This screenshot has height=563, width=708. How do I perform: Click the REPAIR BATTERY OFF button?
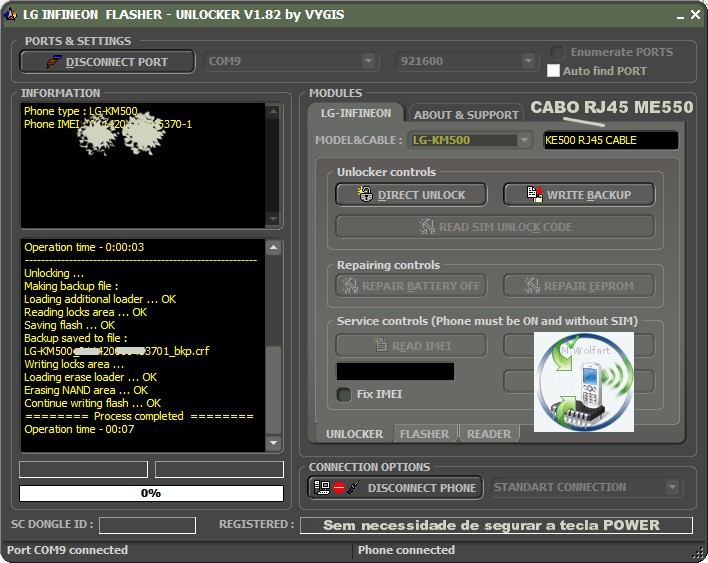point(411,286)
